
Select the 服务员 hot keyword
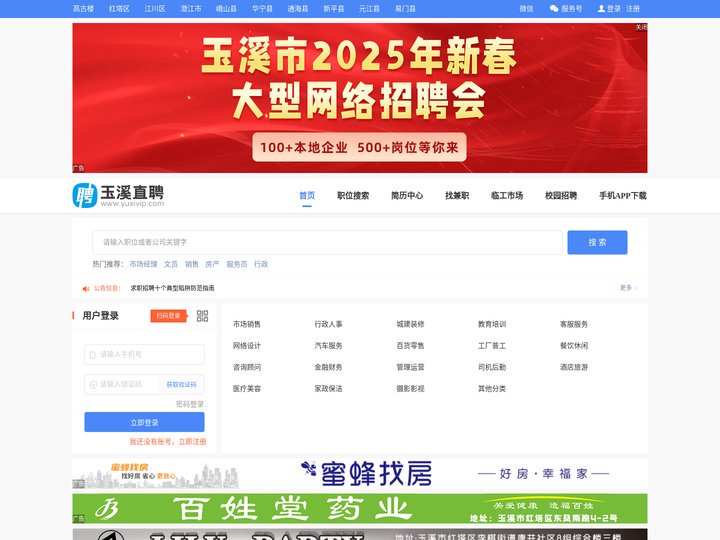pos(236,264)
